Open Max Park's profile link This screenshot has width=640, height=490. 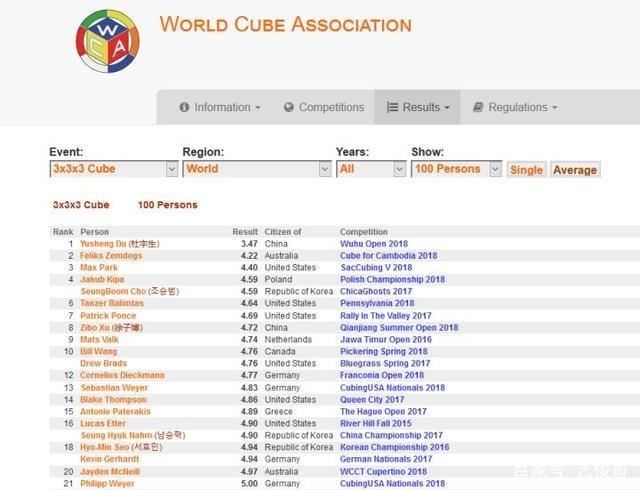(x=99, y=267)
